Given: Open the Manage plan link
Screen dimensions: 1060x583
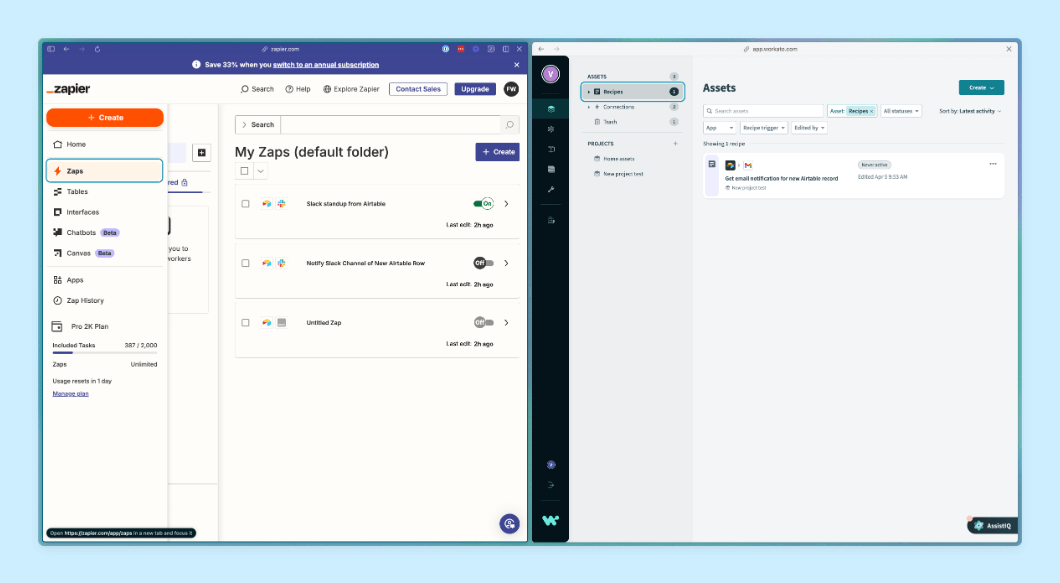Looking at the screenshot, I should tap(70, 394).
